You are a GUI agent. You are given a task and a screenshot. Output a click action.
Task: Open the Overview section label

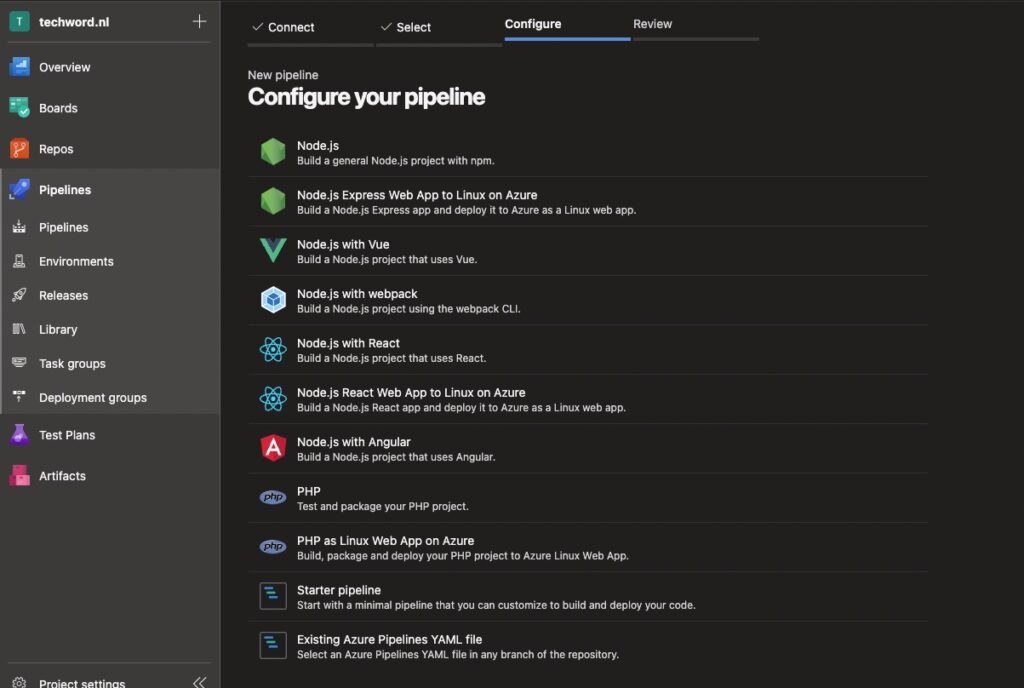65,67
